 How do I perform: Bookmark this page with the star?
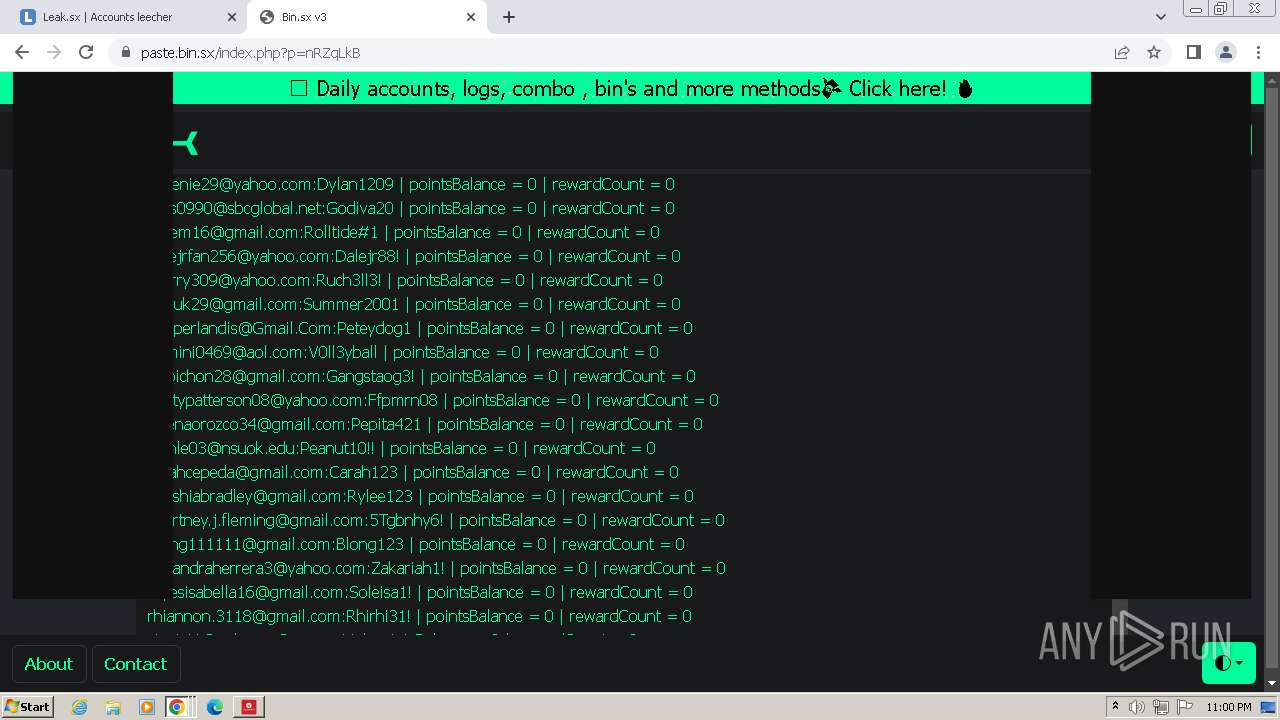[x=1154, y=52]
